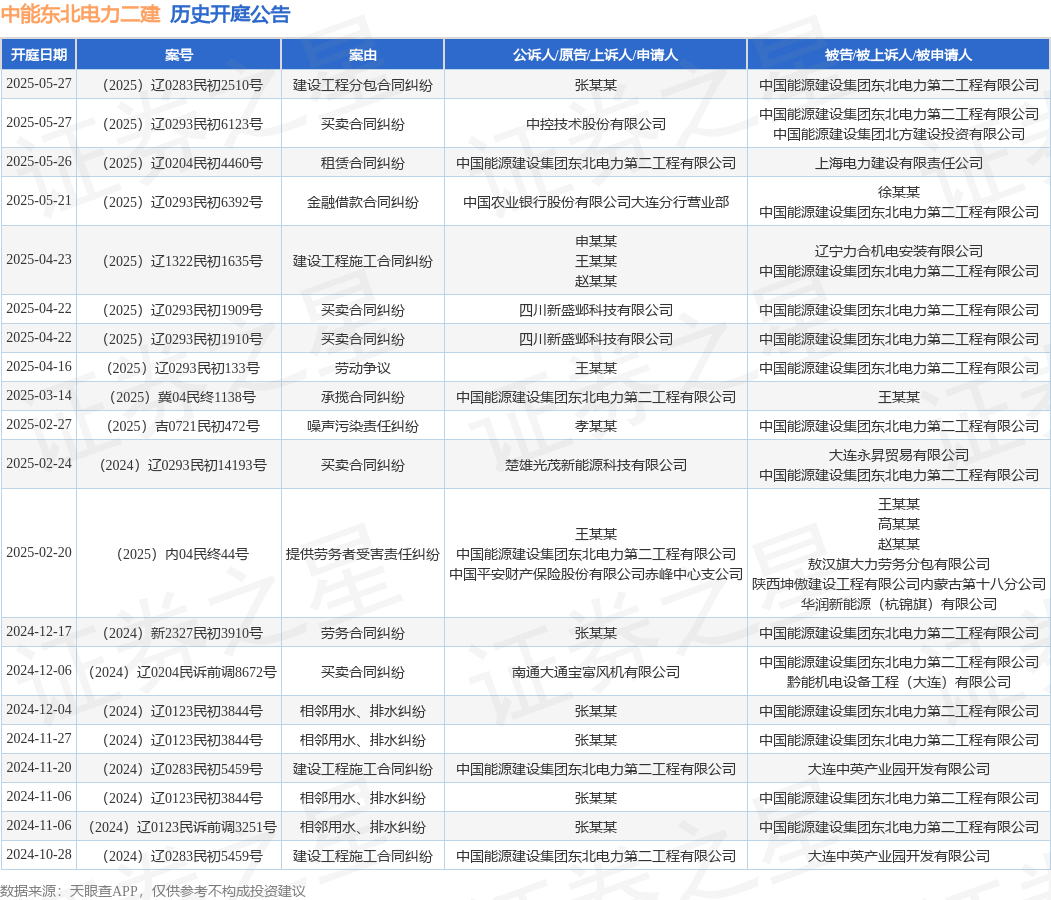Click the 公诉人/原告/上诉人/申请人 column header

(x=595, y=54)
